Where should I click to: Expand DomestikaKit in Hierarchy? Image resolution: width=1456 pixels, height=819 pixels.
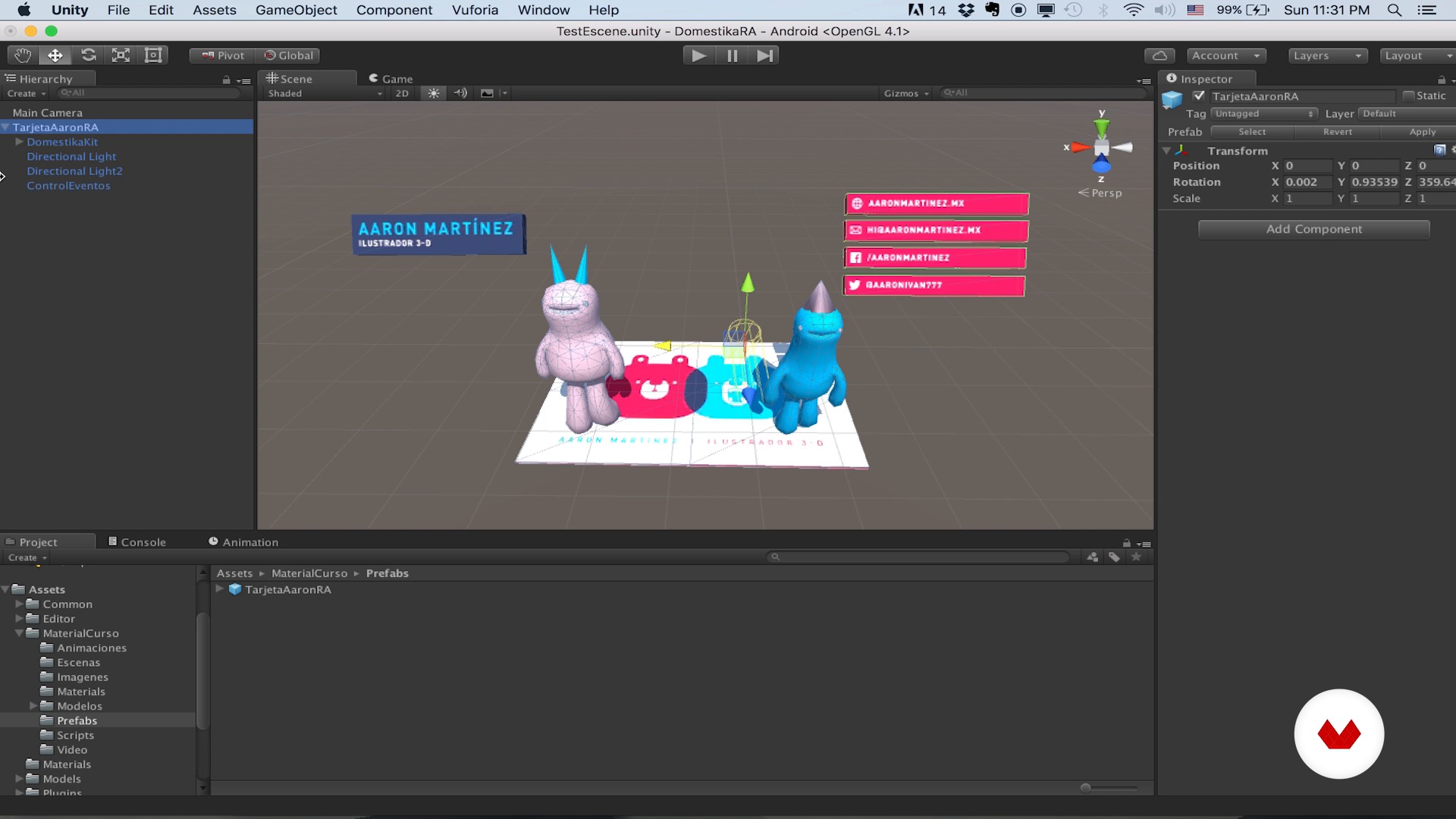click(x=19, y=142)
